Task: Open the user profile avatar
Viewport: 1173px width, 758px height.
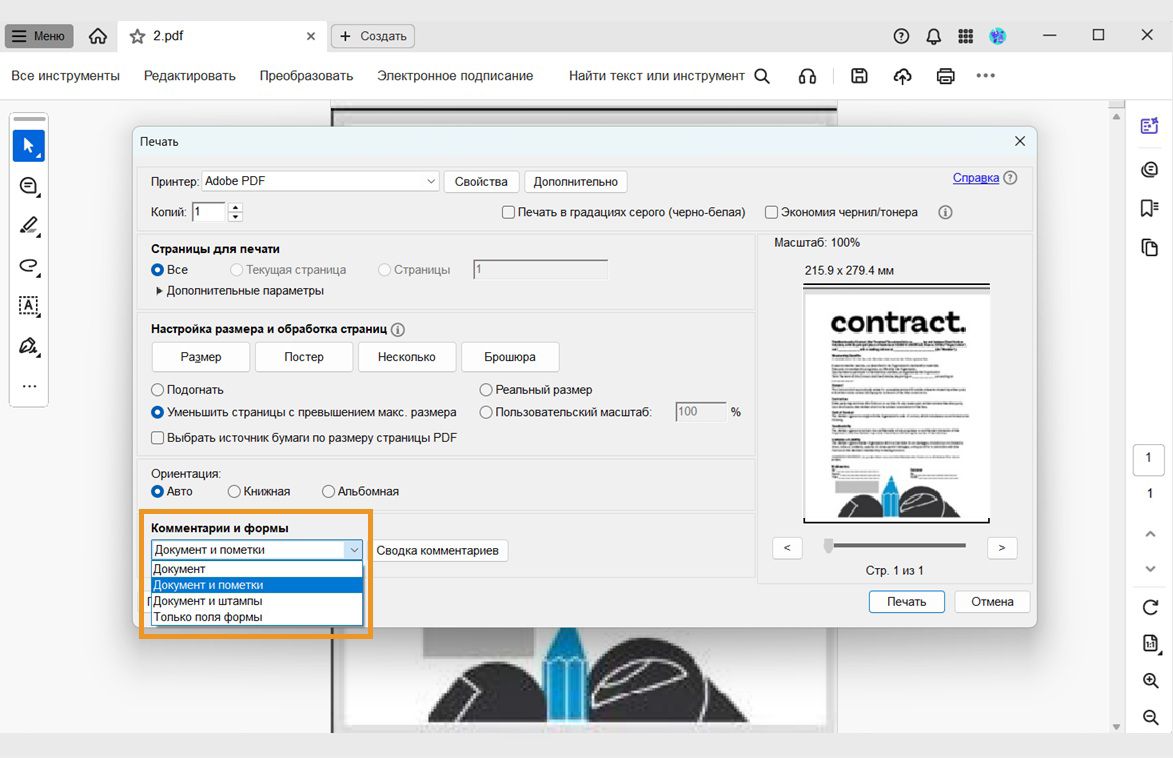Action: (x=997, y=36)
